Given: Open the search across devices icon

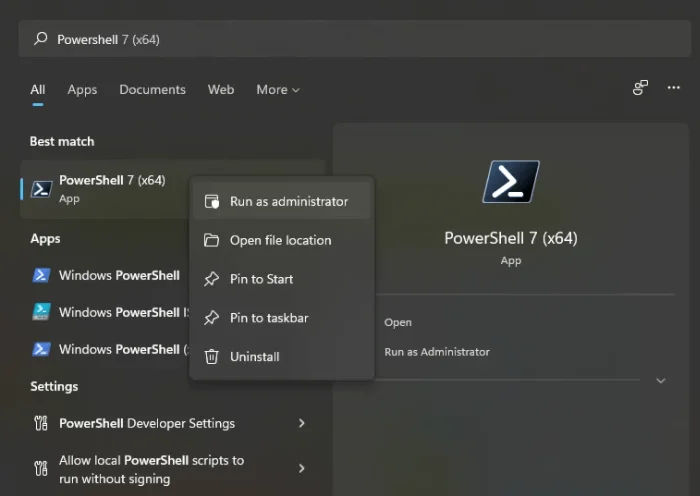Looking at the screenshot, I should click(640, 88).
